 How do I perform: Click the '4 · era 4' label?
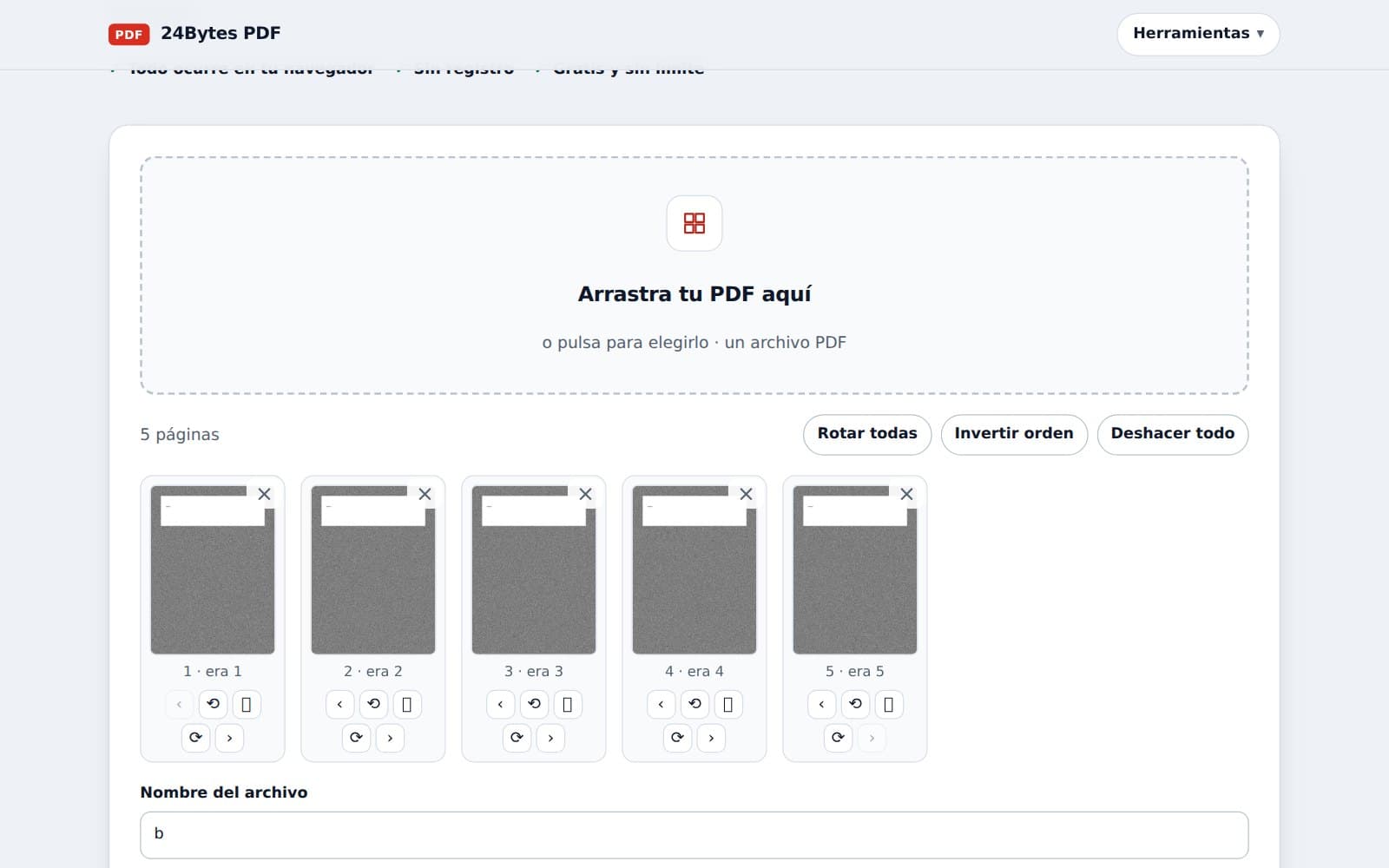pos(694,671)
